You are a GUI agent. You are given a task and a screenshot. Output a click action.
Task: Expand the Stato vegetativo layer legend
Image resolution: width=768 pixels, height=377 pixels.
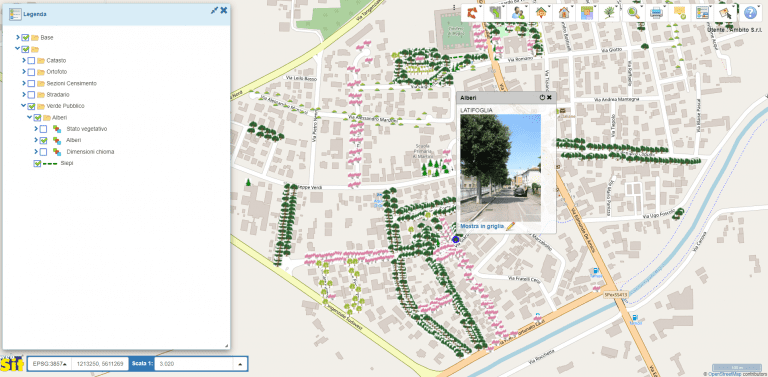pyautogui.click(x=36, y=129)
